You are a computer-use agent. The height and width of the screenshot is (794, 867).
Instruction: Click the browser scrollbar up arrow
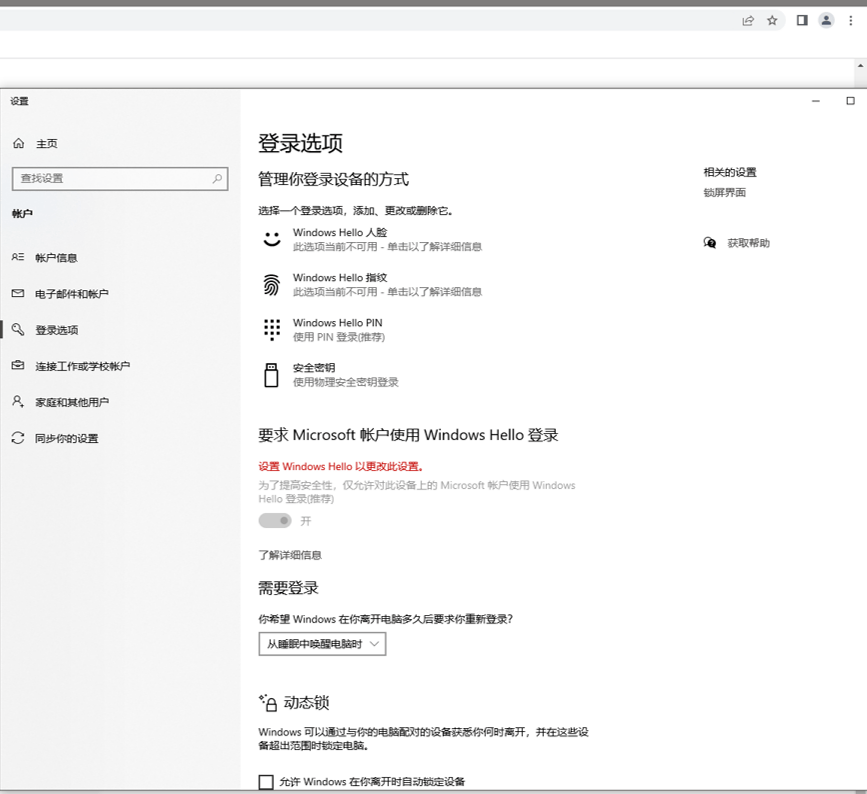point(861,65)
